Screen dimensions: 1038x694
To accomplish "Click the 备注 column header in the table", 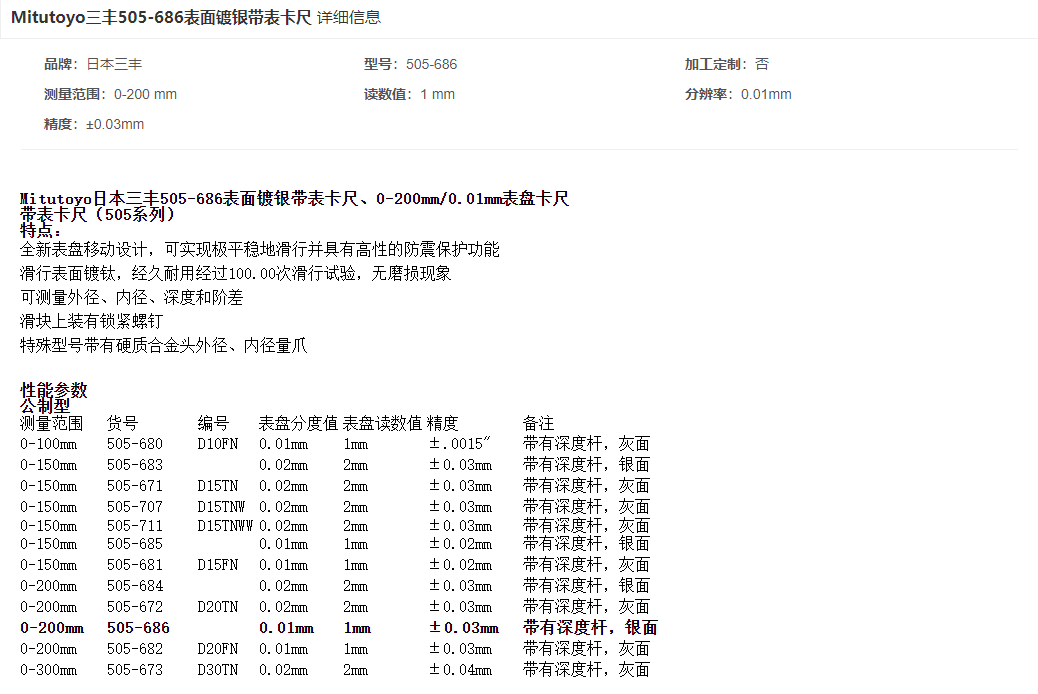I will pyautogui.click(x=538, y=423).
